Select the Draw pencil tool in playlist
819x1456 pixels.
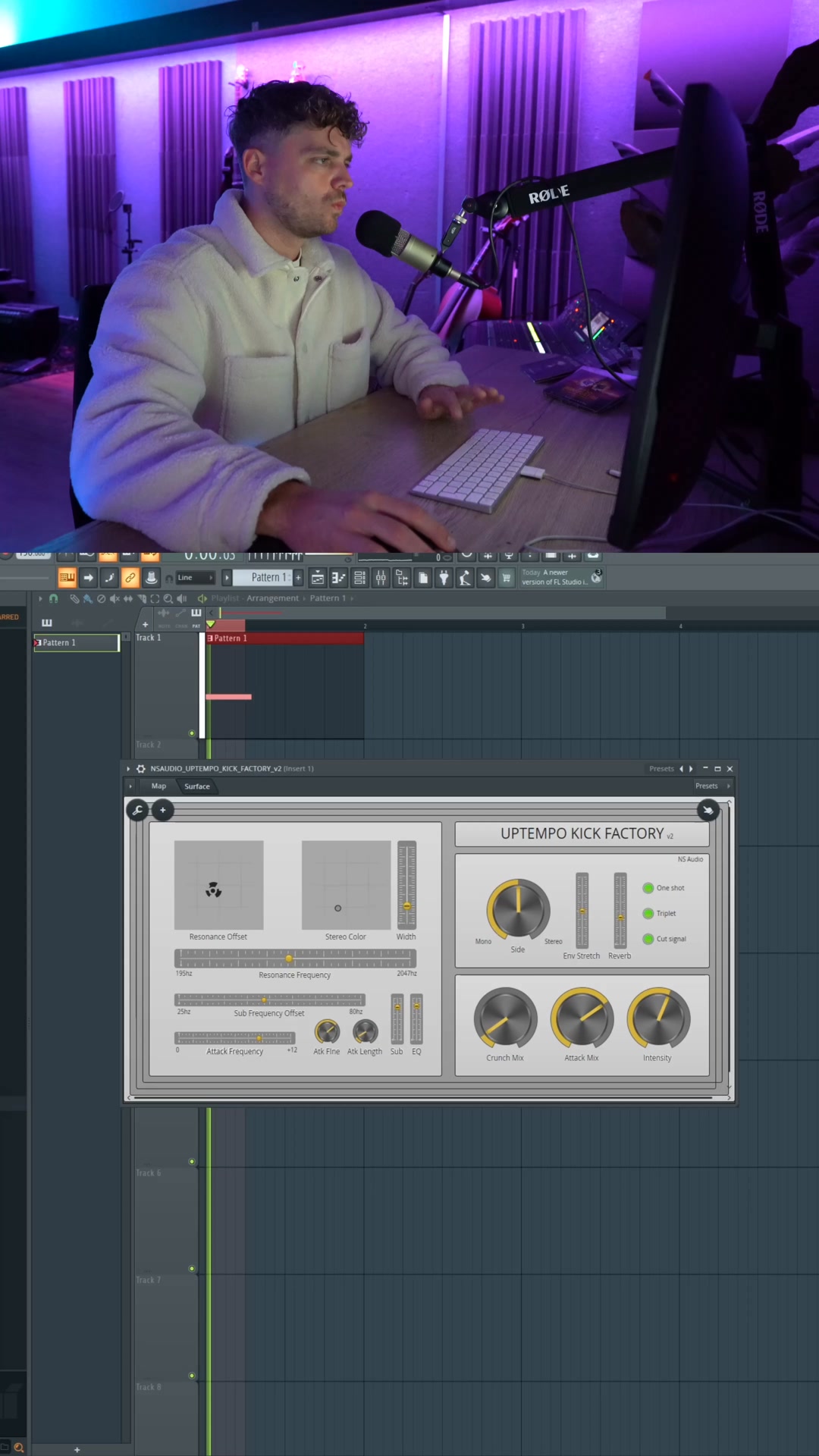[74, 598]
